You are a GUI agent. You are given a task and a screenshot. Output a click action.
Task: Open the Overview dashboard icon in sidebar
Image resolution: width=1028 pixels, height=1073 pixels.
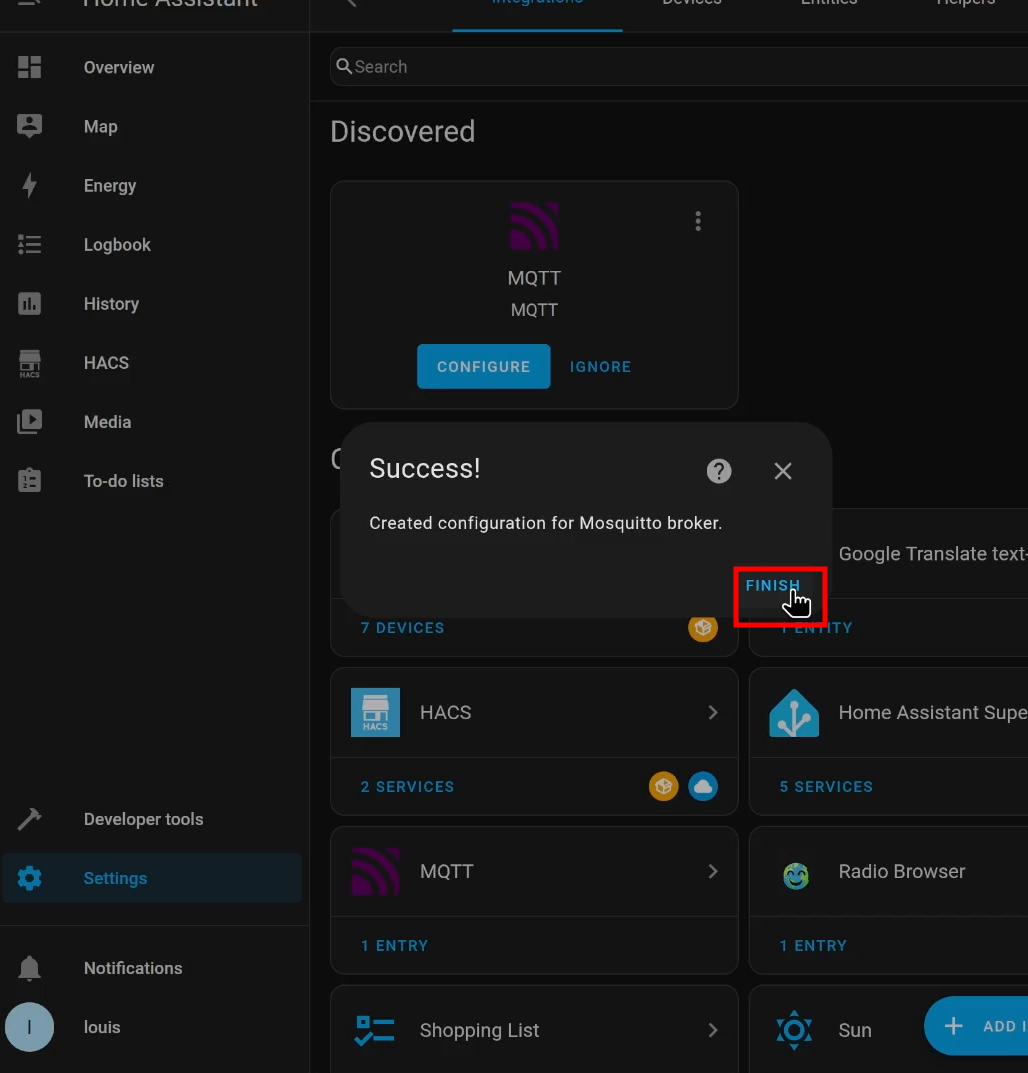tap(29, 67)
